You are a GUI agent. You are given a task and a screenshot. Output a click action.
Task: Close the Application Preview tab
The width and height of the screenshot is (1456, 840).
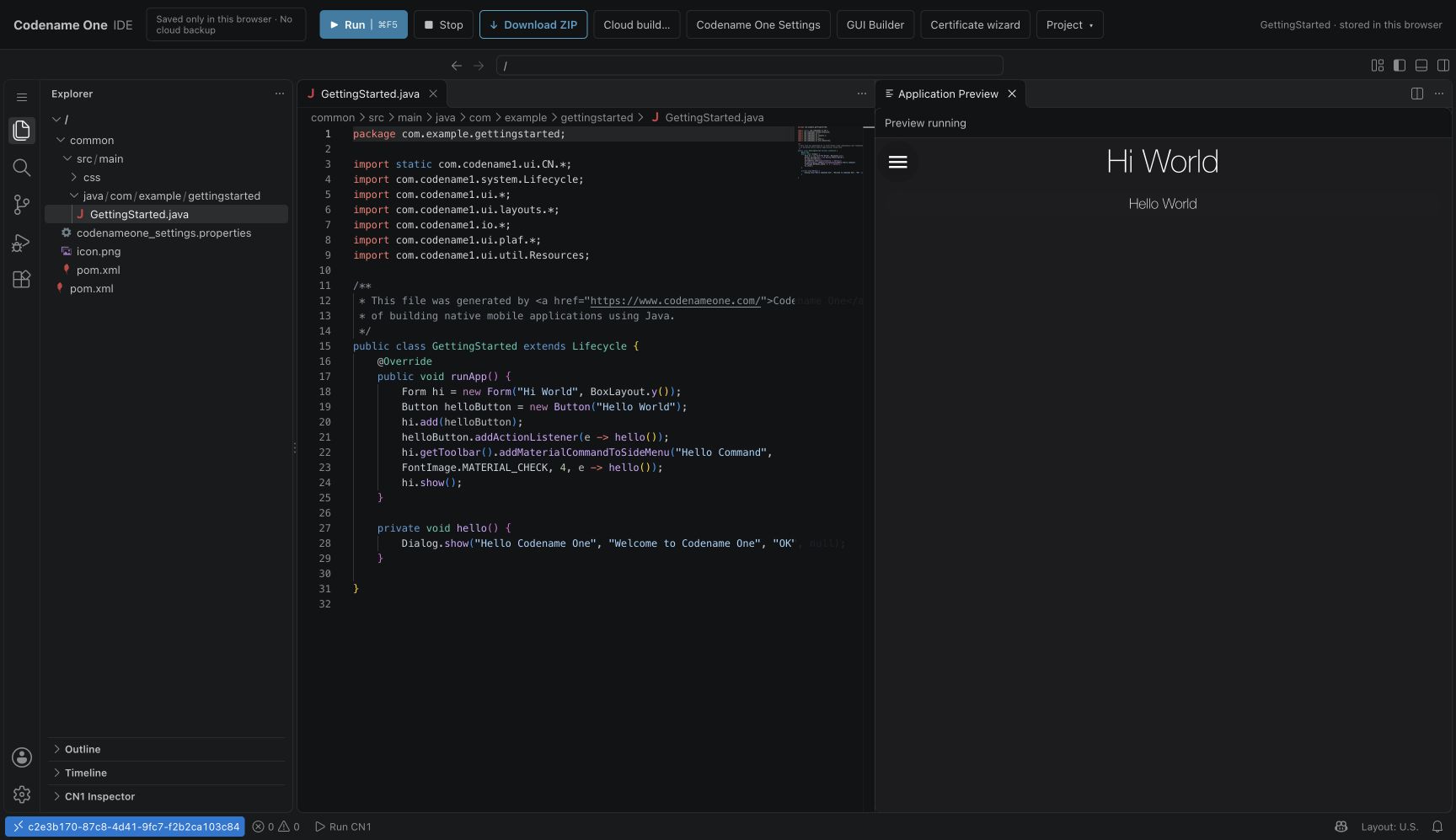pos(1012,94)
